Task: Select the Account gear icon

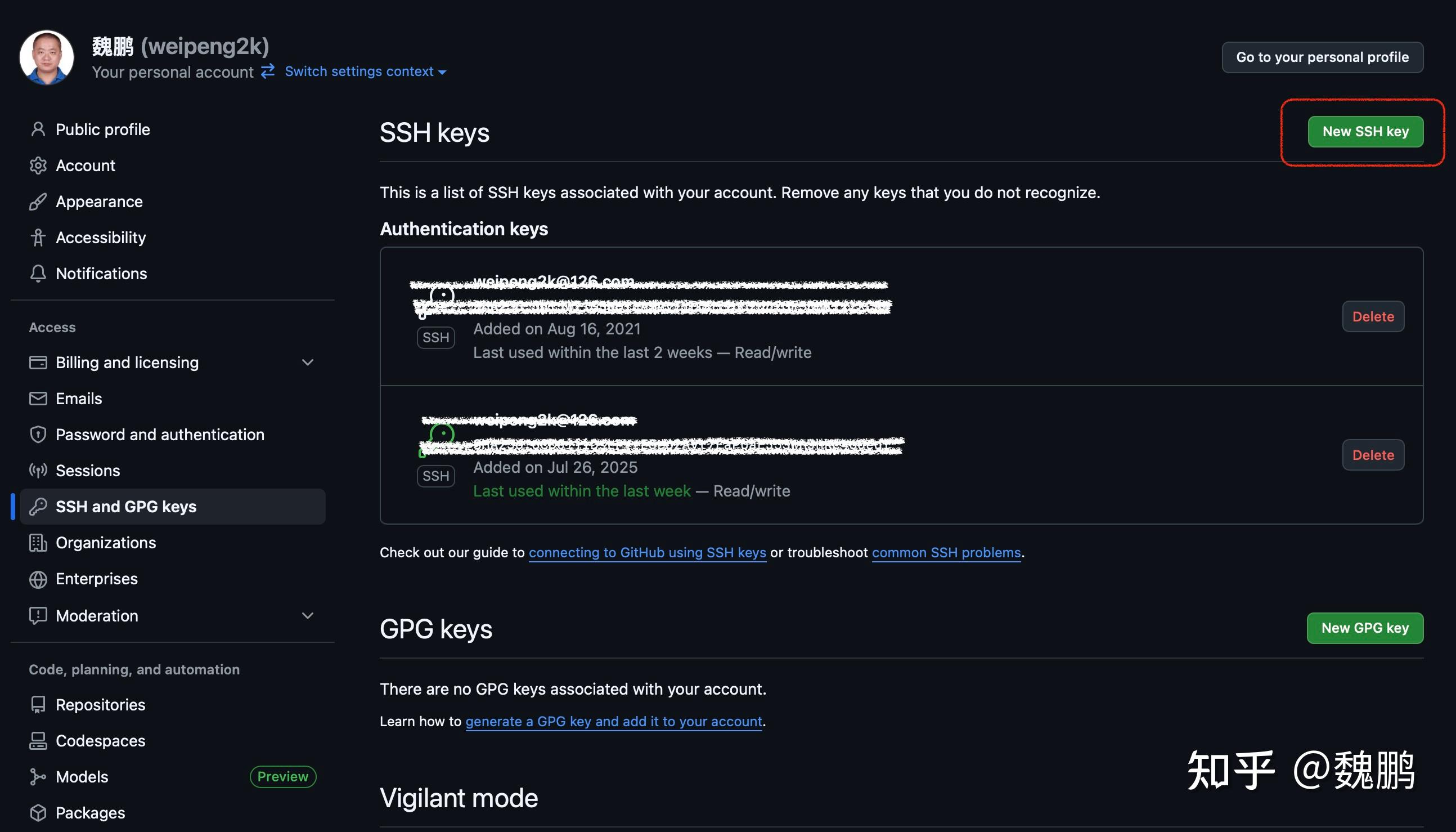Action: 38,165
